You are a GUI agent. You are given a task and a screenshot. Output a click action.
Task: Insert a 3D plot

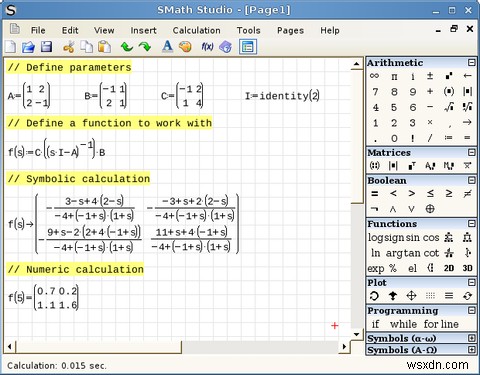467,268
